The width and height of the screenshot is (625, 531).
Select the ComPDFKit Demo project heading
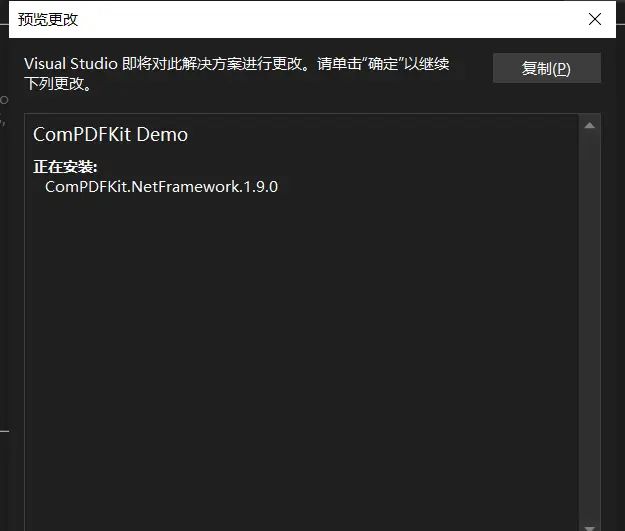(110, 135)
